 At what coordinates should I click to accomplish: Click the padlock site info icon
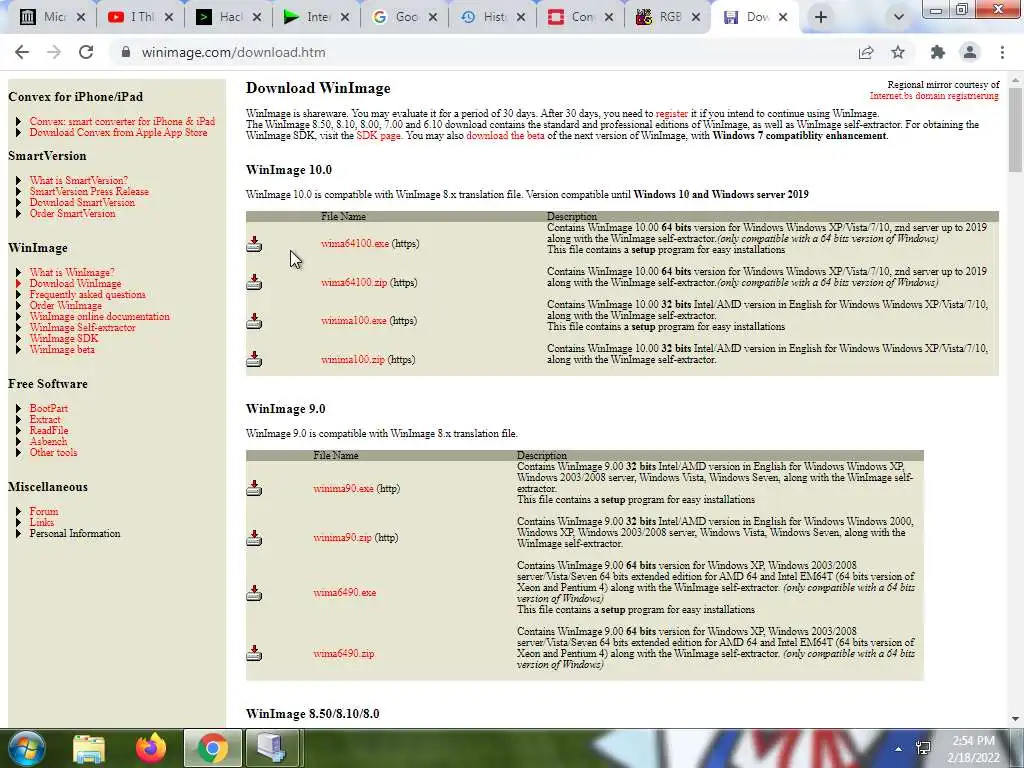tap(126, 52)
